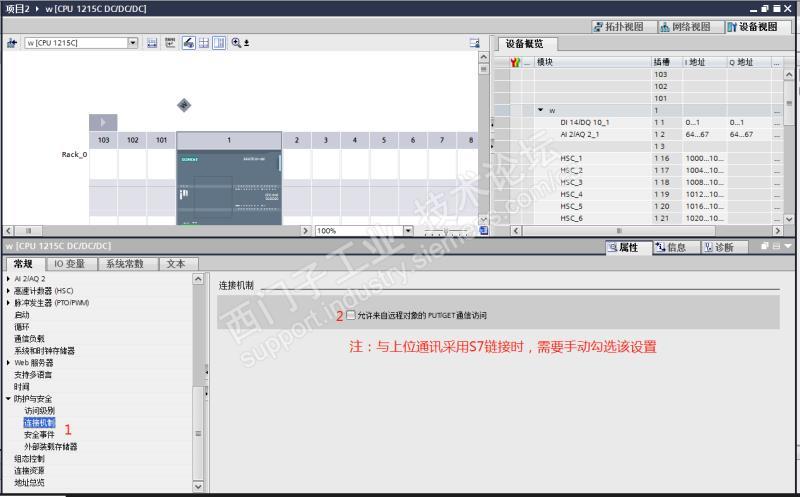Open the 诊断 diagnostics tab
Viewport: 800px width, 497px height.
coord(724,247)
